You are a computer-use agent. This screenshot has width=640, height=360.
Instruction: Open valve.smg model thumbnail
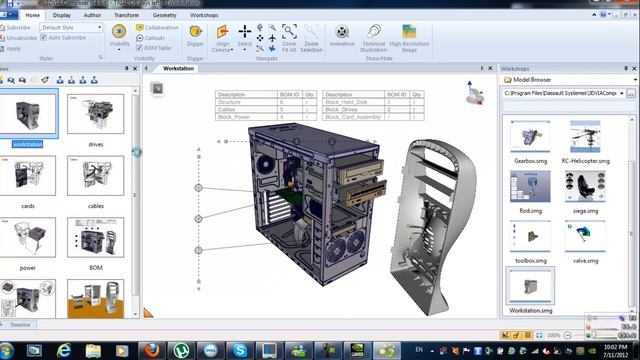point(585,236)
